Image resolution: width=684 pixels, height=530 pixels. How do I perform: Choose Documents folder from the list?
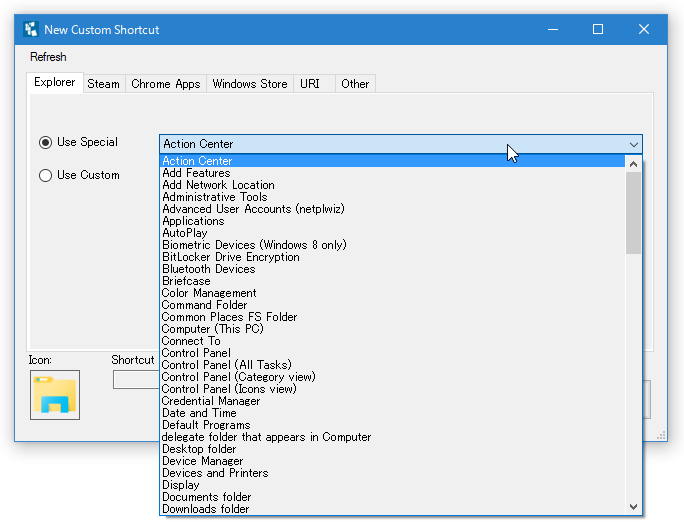pos(393,497)
